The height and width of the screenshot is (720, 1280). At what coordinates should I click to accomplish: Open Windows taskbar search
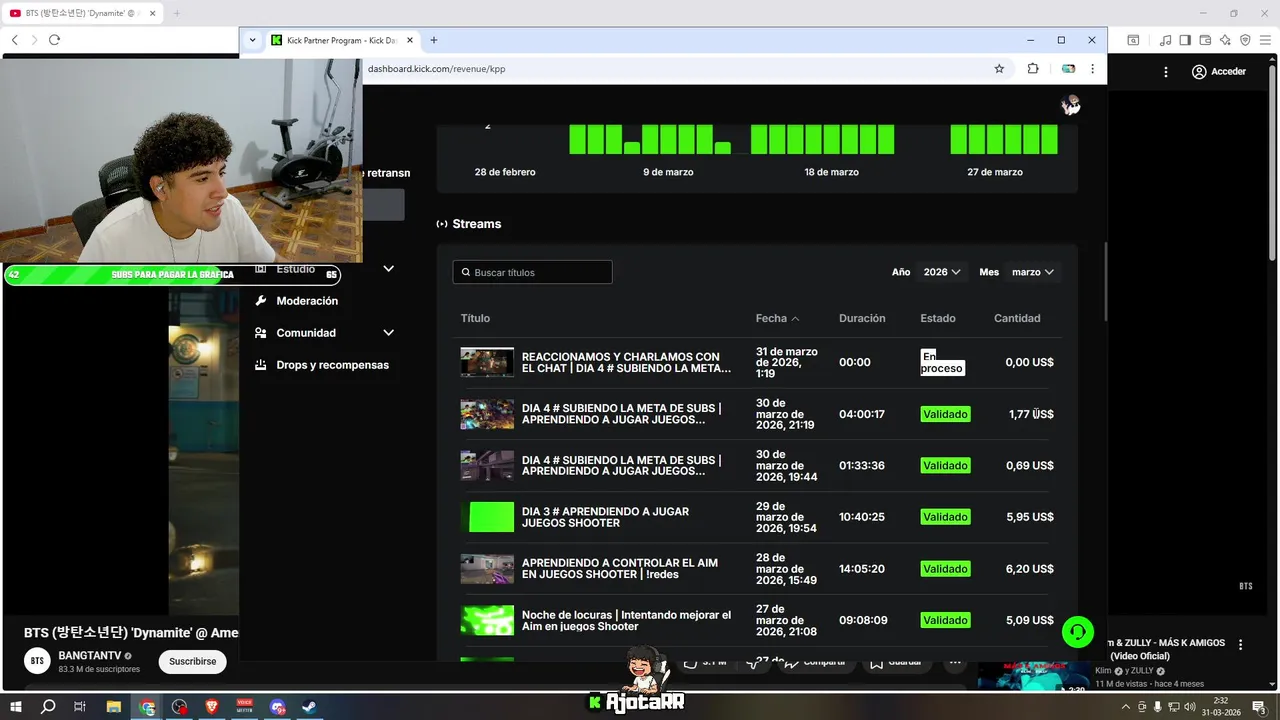[x=48, y=707]
